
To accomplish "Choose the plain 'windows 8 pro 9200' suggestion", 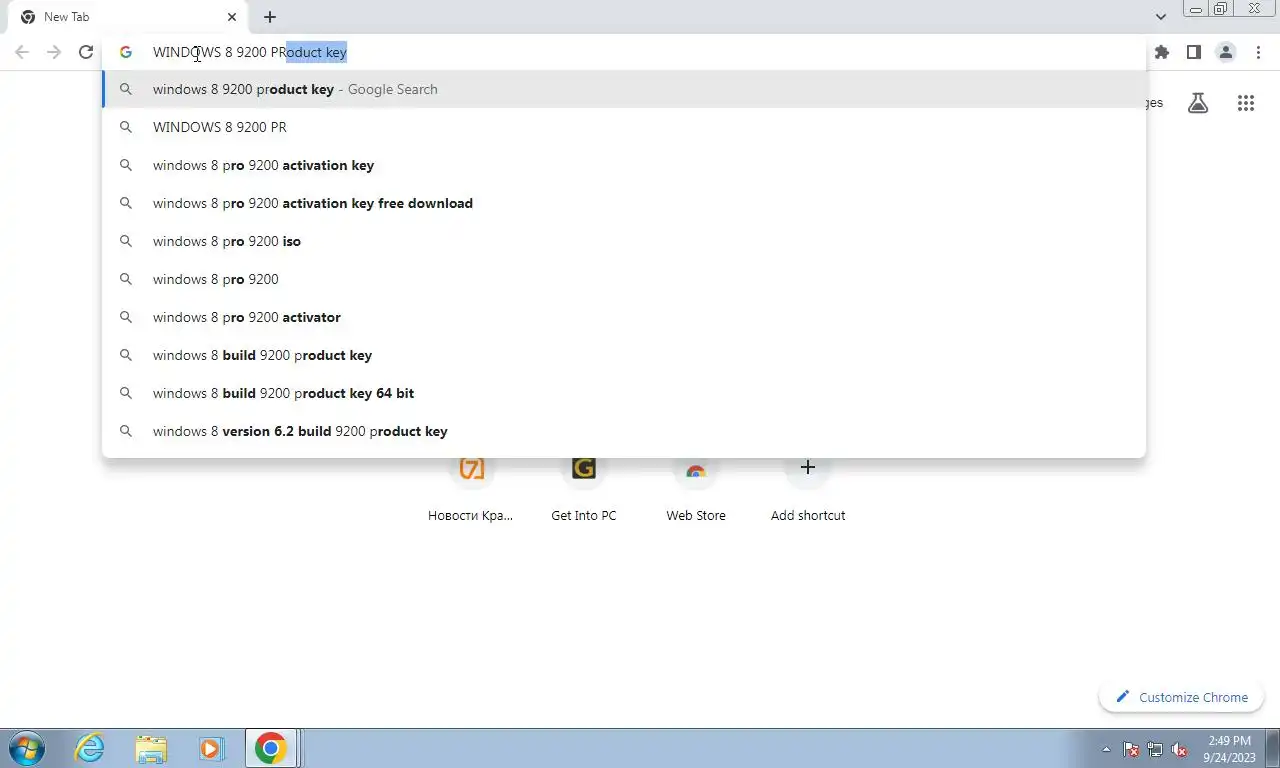I will (x=624, y=279).
